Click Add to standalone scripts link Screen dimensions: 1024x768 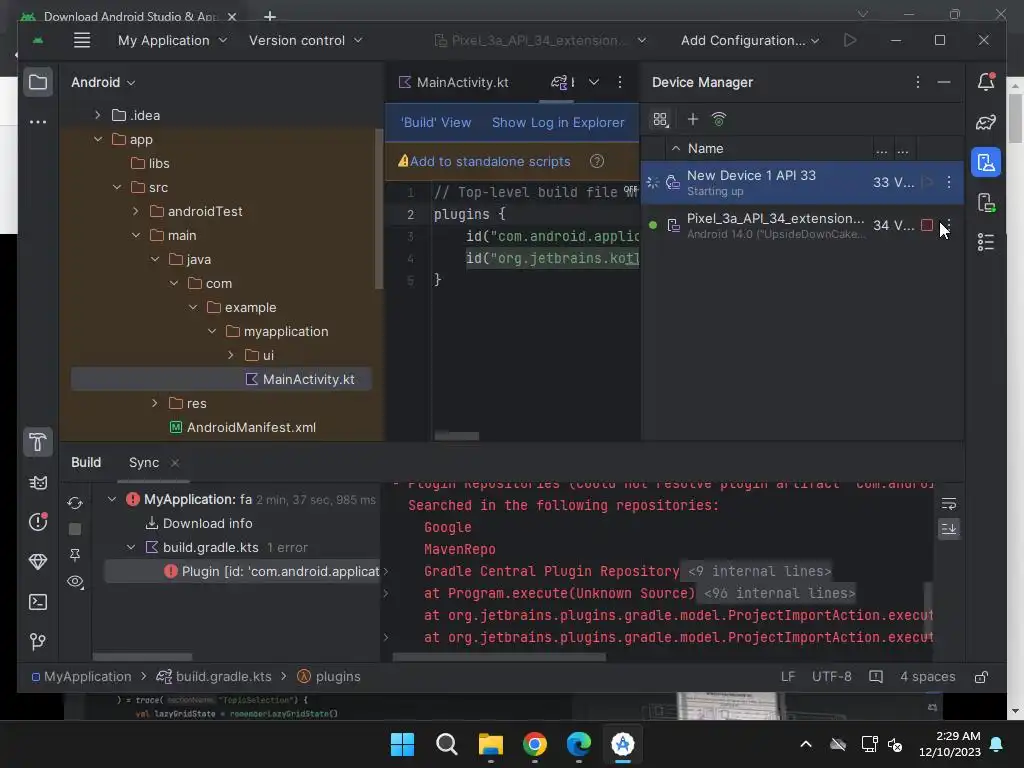pos(490,161)
